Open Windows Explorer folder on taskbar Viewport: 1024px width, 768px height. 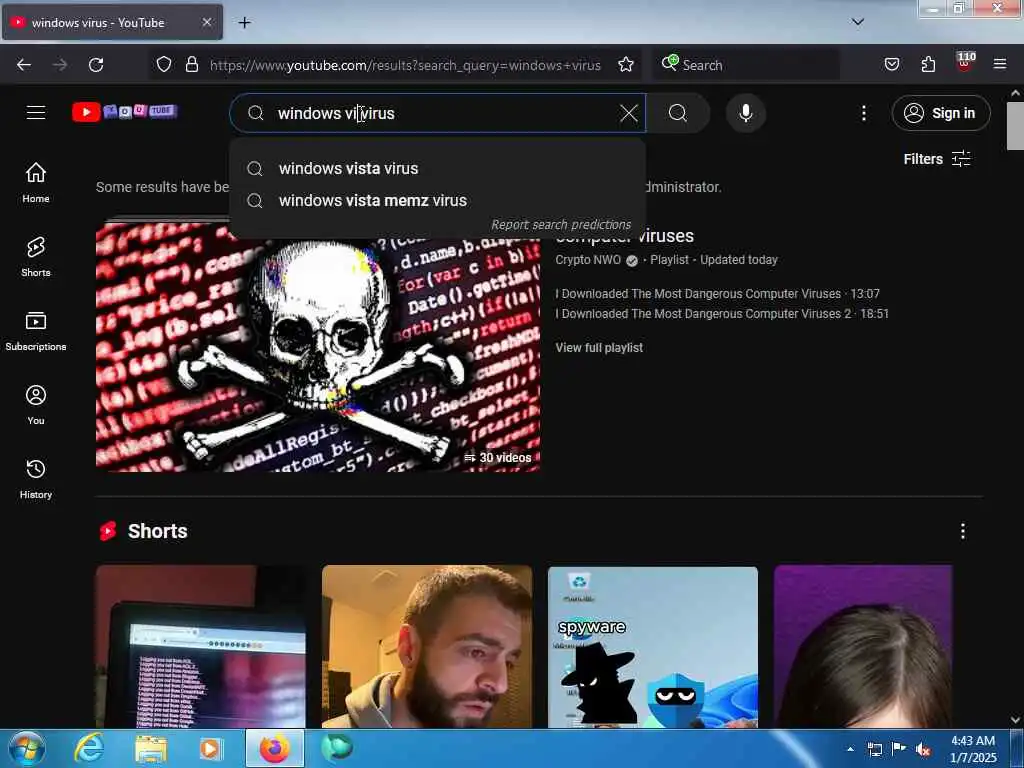point(151,748)
